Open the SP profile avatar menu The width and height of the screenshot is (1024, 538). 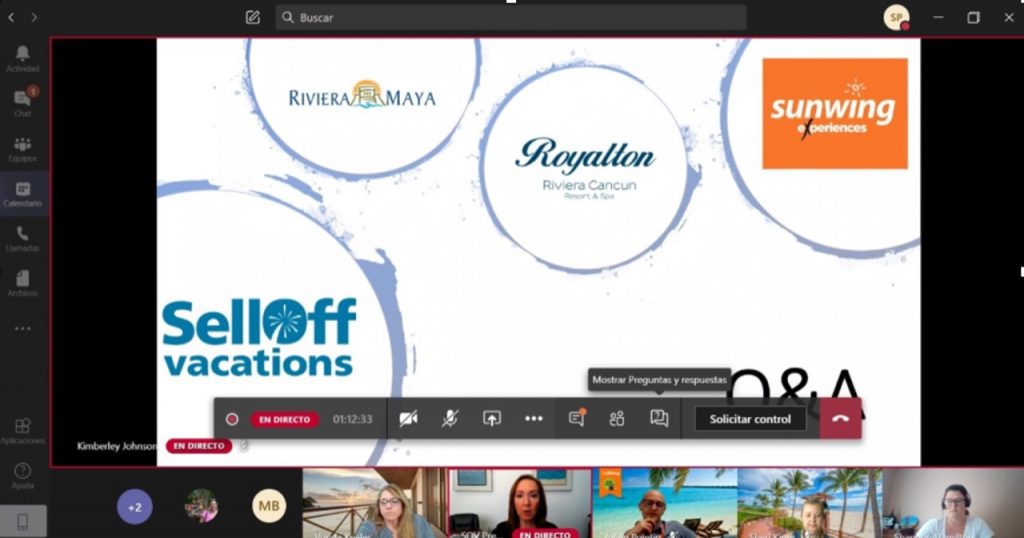[x=896, y=18]
